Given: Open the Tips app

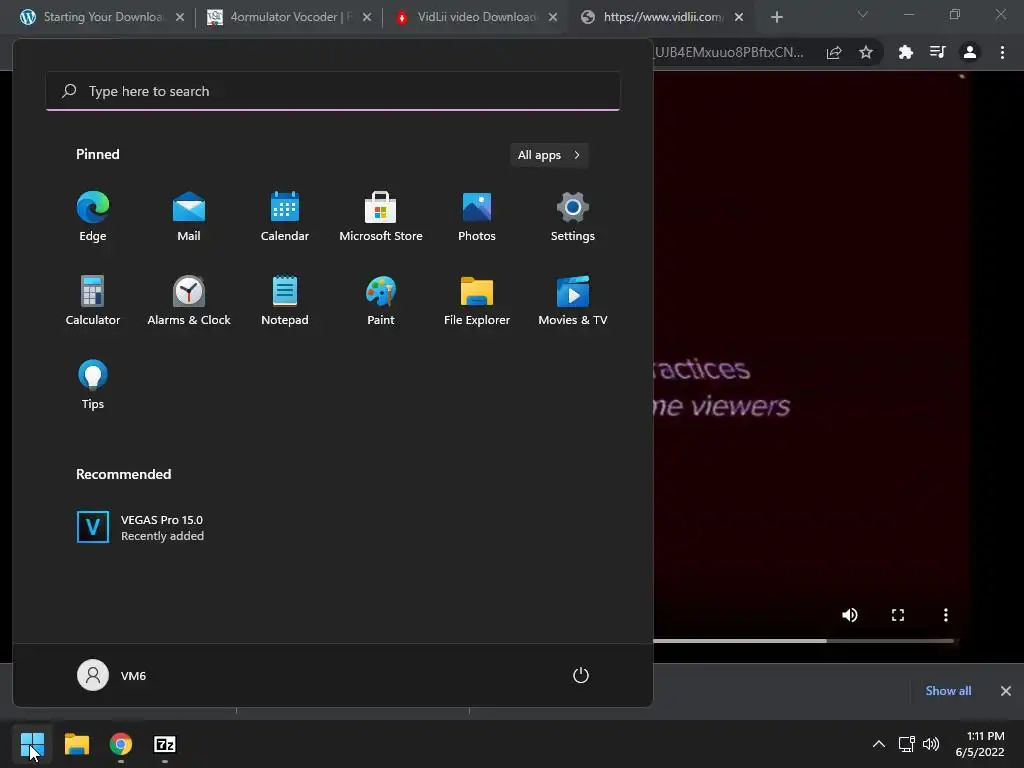Looking at the screenshot, I should click(x=93, y=385).
